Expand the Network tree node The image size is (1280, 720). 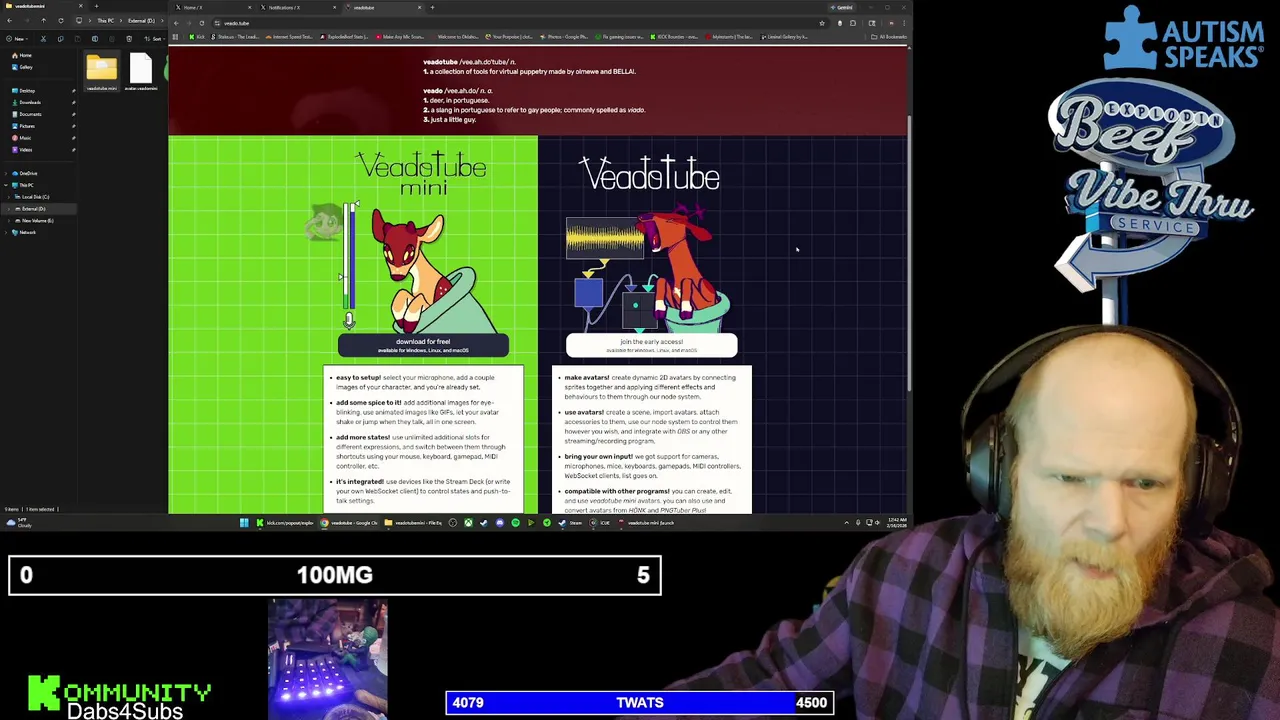[5, 232]
